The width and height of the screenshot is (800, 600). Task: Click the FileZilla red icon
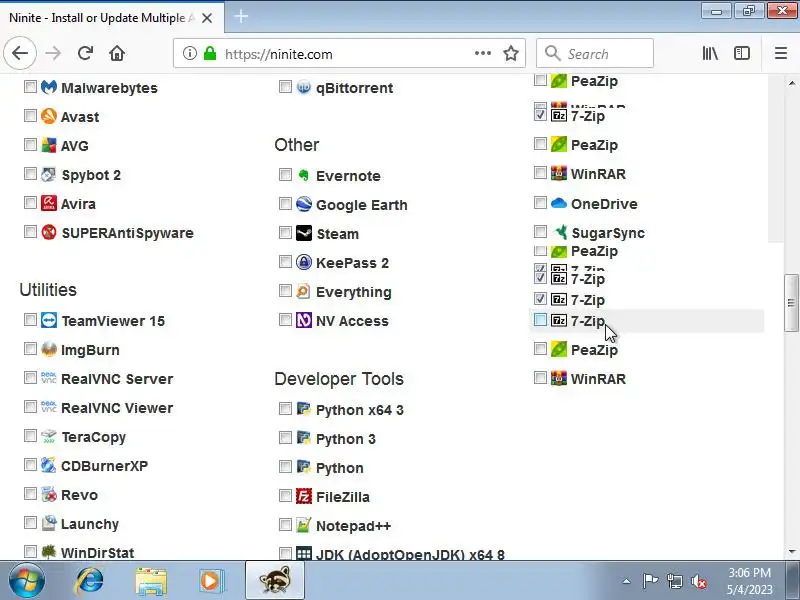click(x=304, y=496)
